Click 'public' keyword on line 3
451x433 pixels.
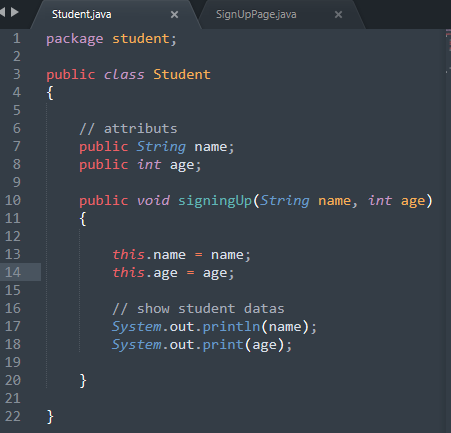(x=71, y=75)
